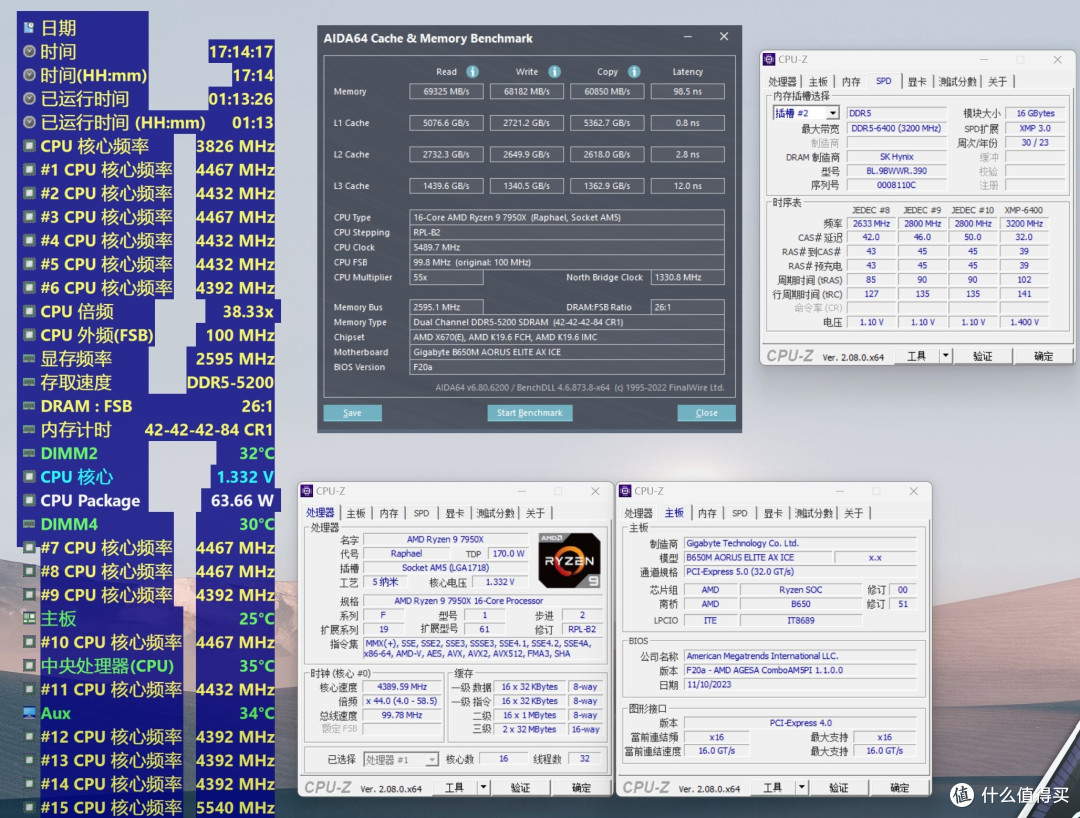Click the CPU-Z title icon in the mainboard window
The height and width of the screenshot is (818, 1080).
pyautogui.click(x=625, y=491)
